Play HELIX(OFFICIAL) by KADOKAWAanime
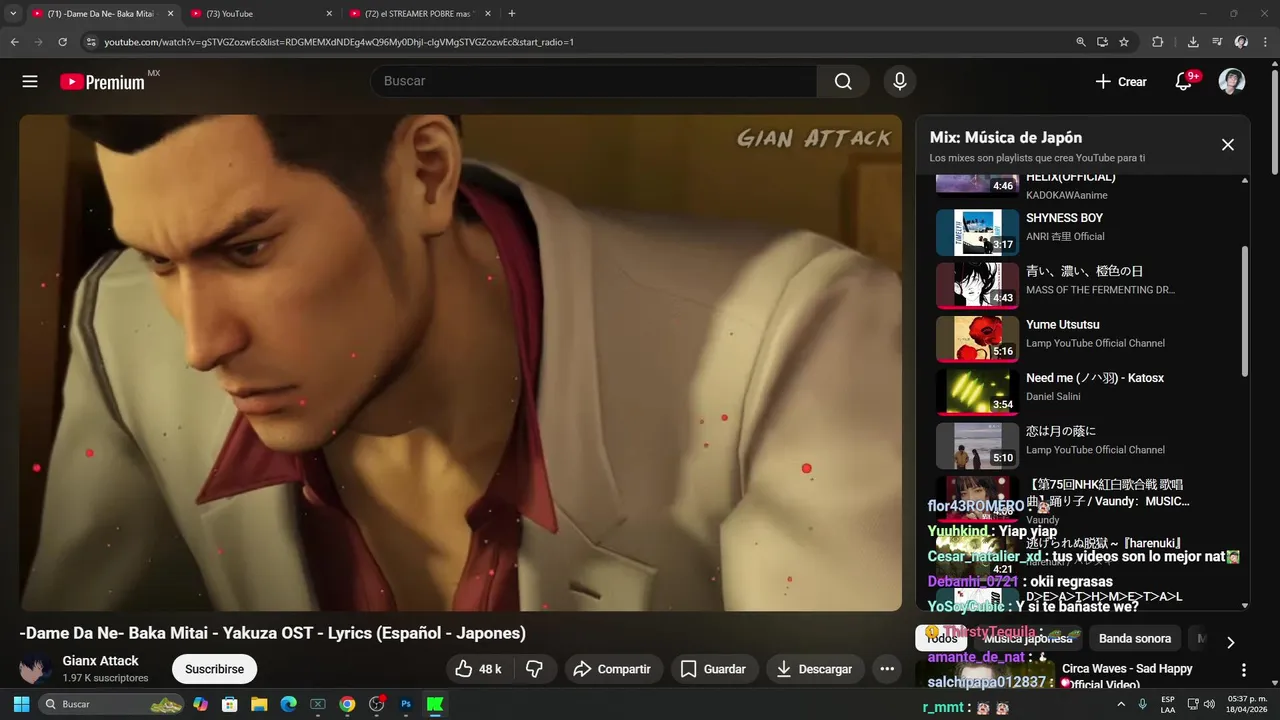Screen dimensions: 1280x720 point(1070,178)
